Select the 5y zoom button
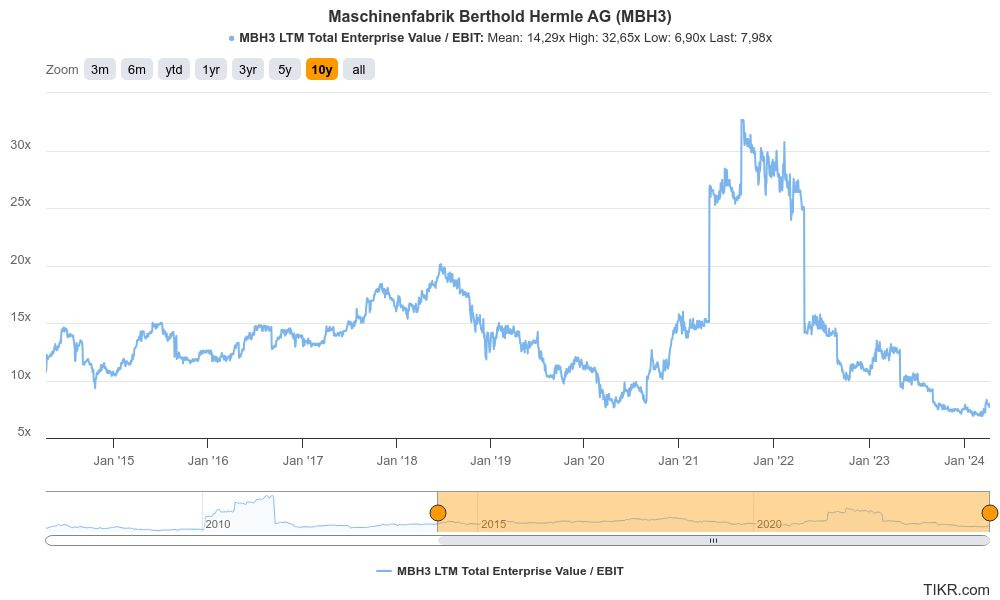The width and height of the screenshot is (1000, 600). pyautogui.click(x=284, y=70)
